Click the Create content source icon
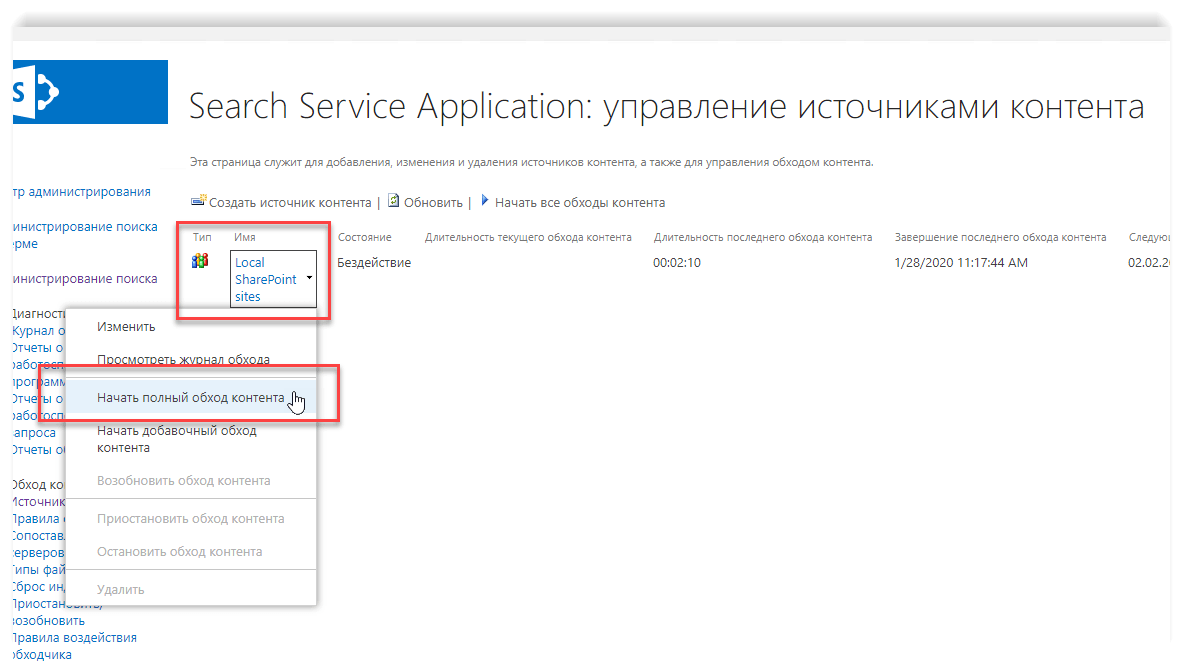The height and width of the screenshot is (665, 1184). [198, 201]
